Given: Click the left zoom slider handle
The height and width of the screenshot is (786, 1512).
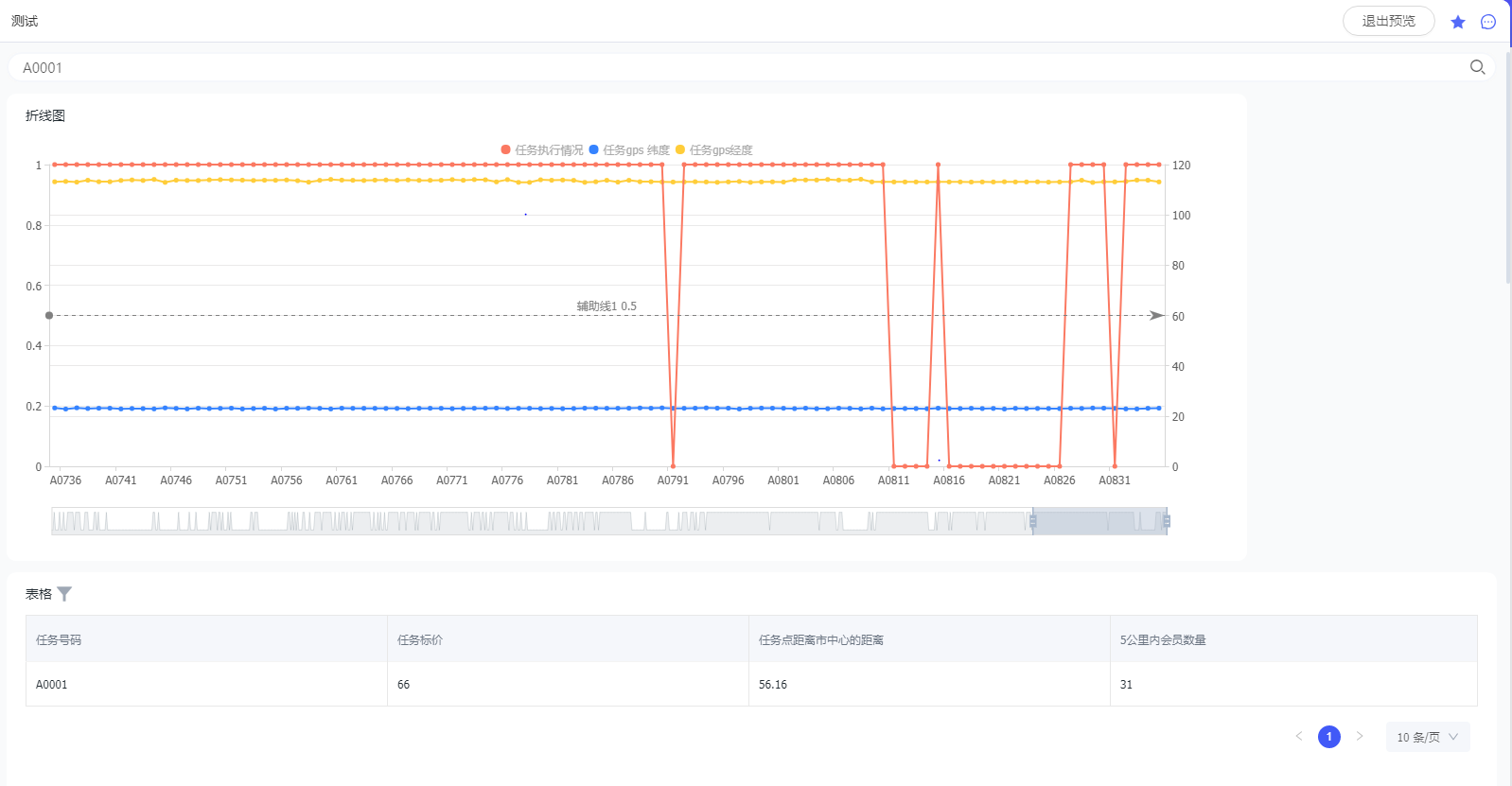Looking at the screenshot, I should click(x=1033, y=521).
